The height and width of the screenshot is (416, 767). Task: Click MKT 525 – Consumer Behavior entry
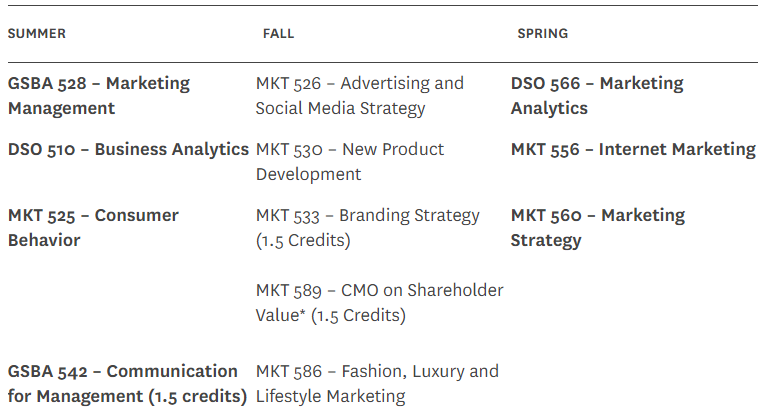[93, 228]
